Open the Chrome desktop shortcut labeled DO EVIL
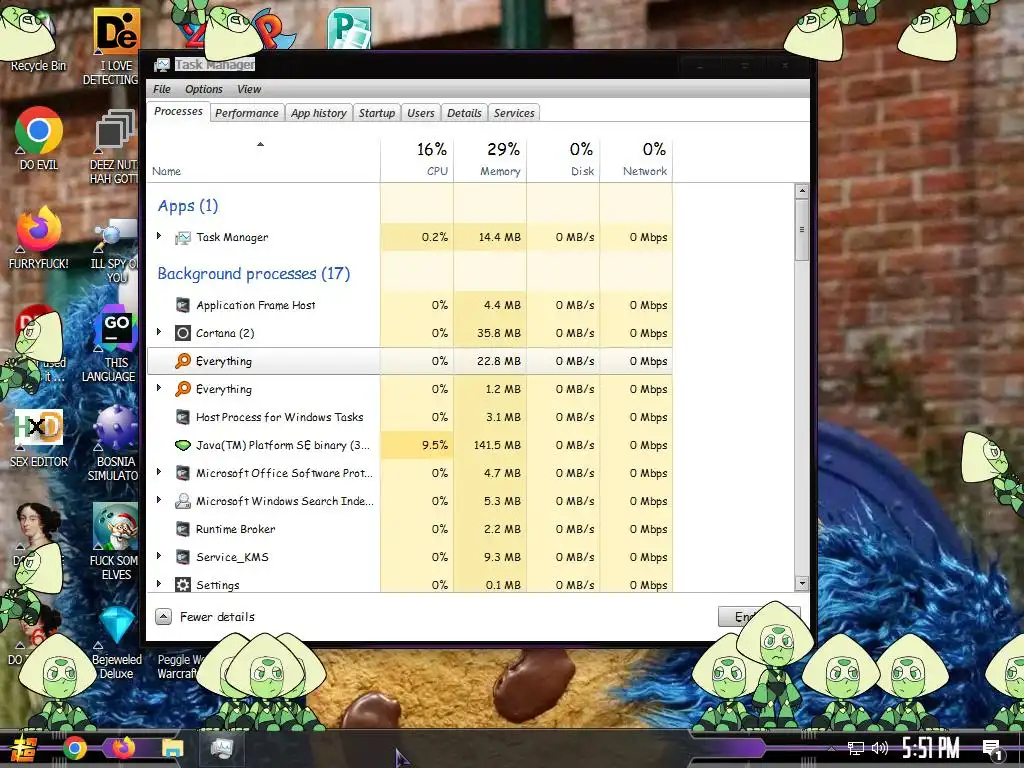 pos(39,131)
